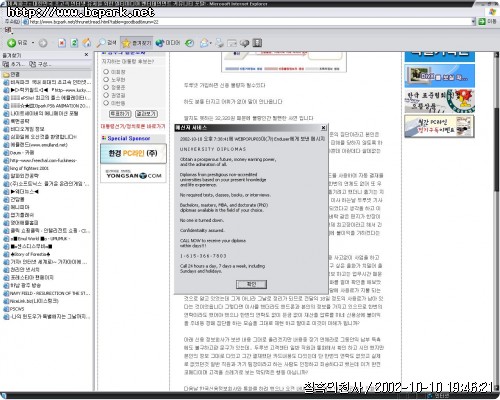Click the YONGSAN.COM sponsor banner

tap(133, 174)
